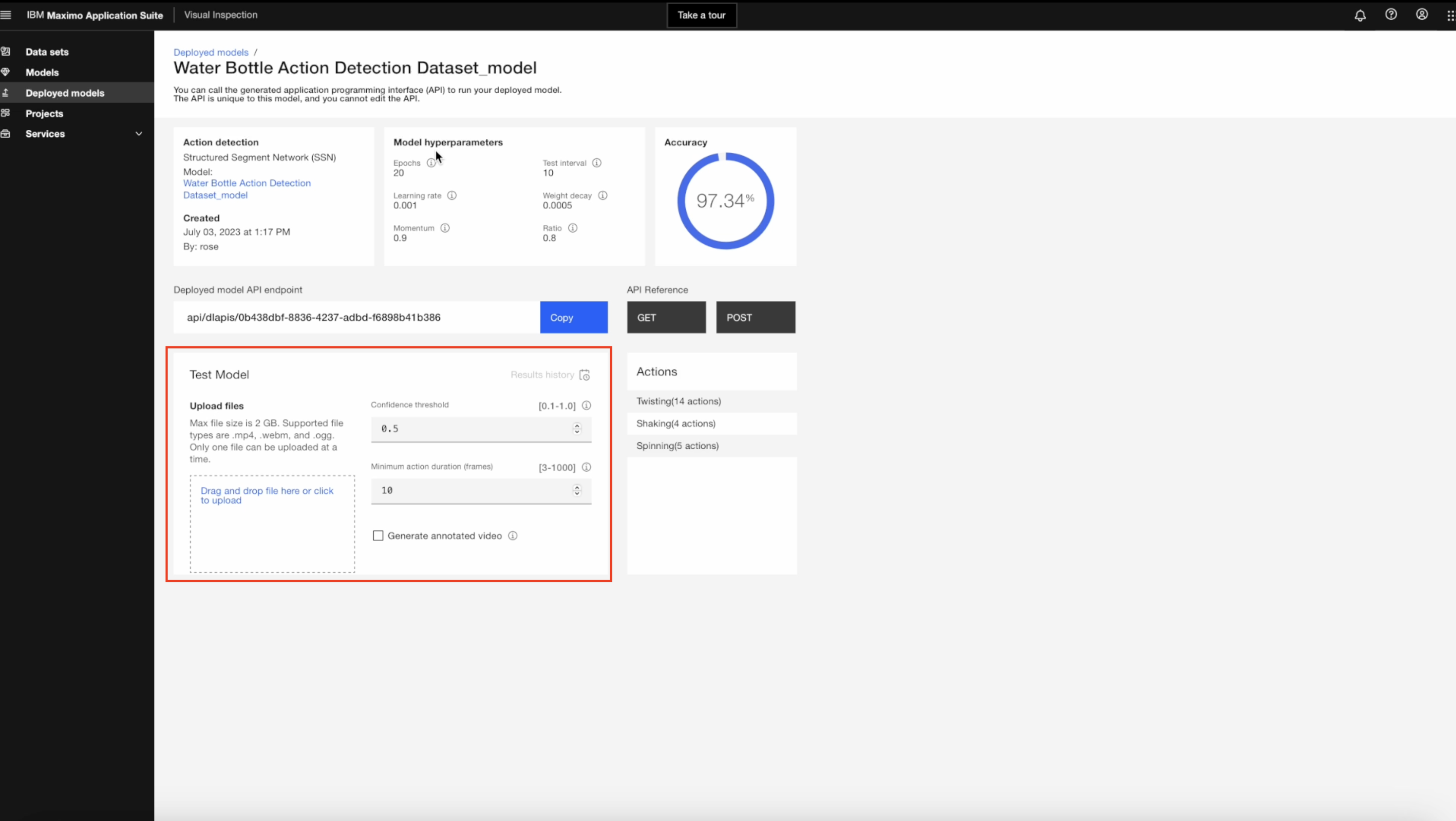Viewport: 1456px width, 821px height.
Task: Copy the deployed model API endpoint
Action: click(x=573, y=318)
